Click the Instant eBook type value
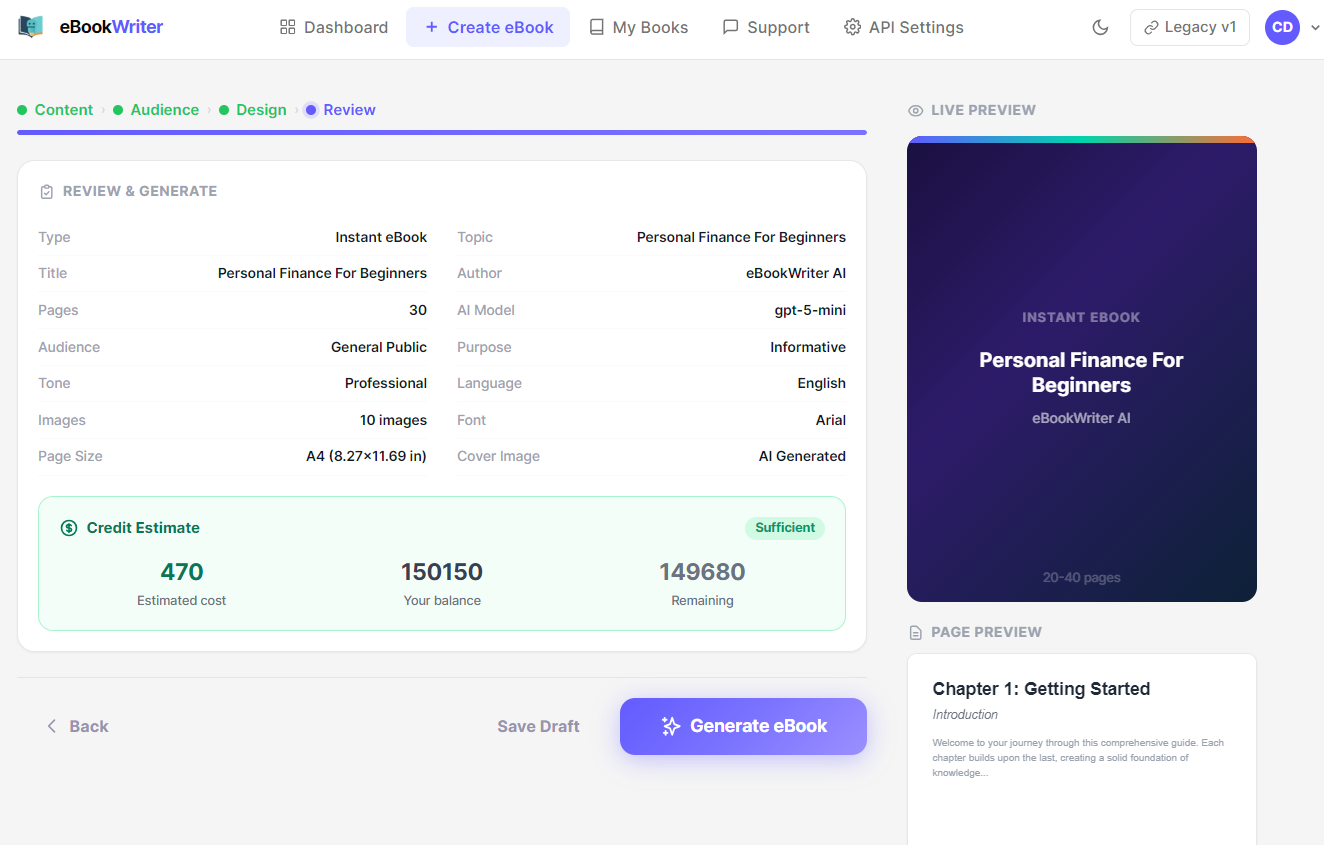Image resolution: width=1324 pixels, height=845 pixels. [381, 237]
